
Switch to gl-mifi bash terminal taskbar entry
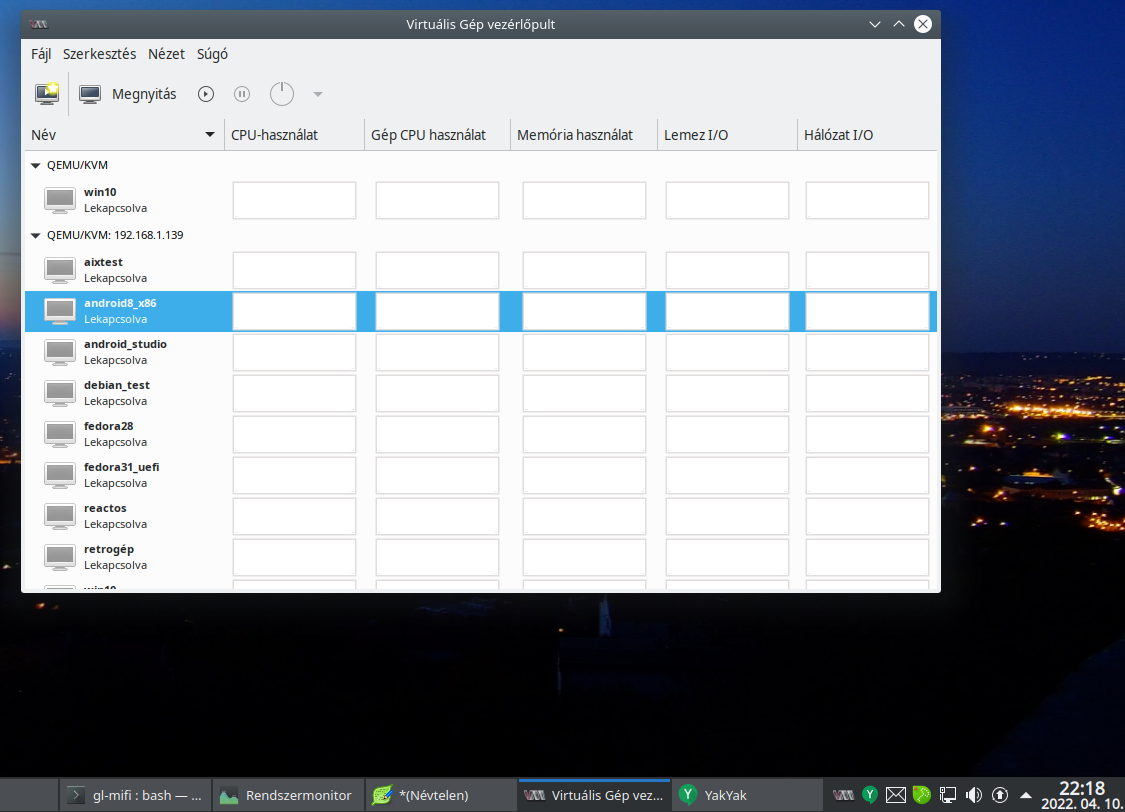click(136, 796)
